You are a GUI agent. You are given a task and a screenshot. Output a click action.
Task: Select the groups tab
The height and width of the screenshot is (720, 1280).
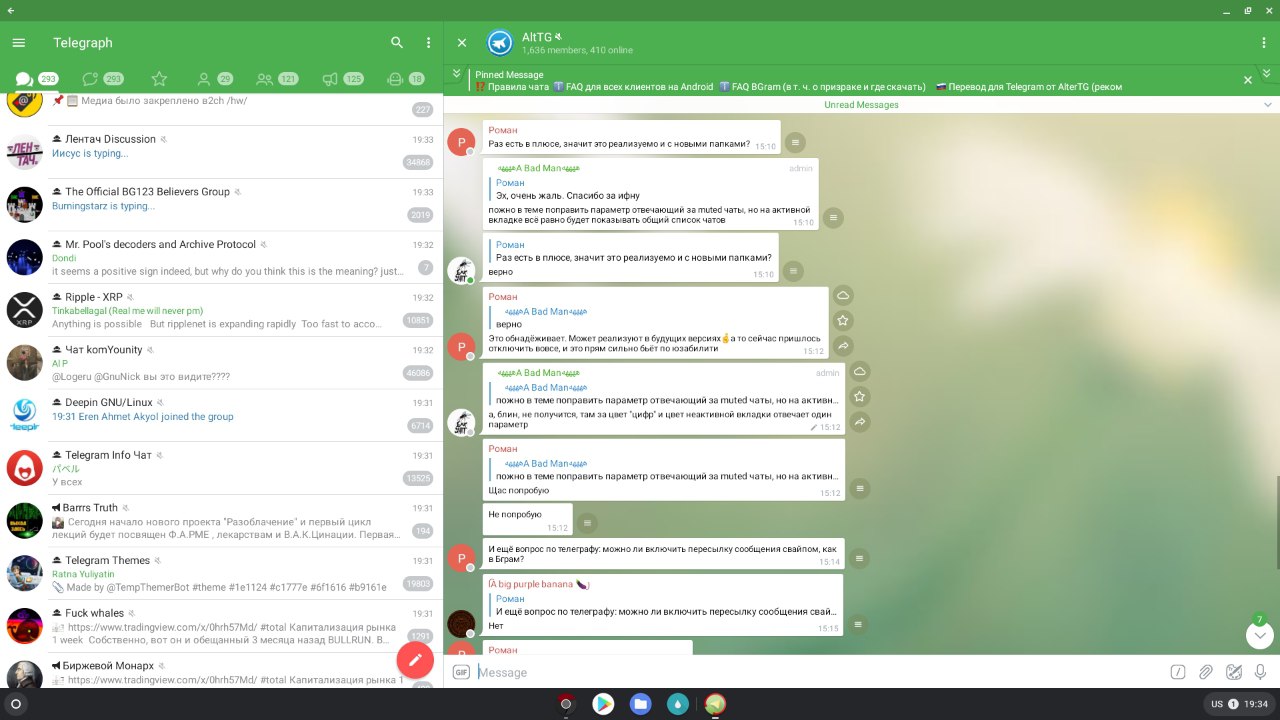pos(277,79)
